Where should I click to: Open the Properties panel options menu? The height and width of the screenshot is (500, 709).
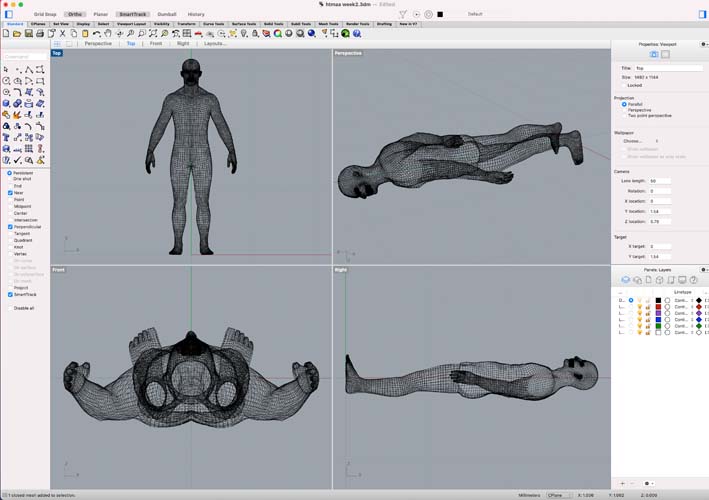[x=704, y=44]
